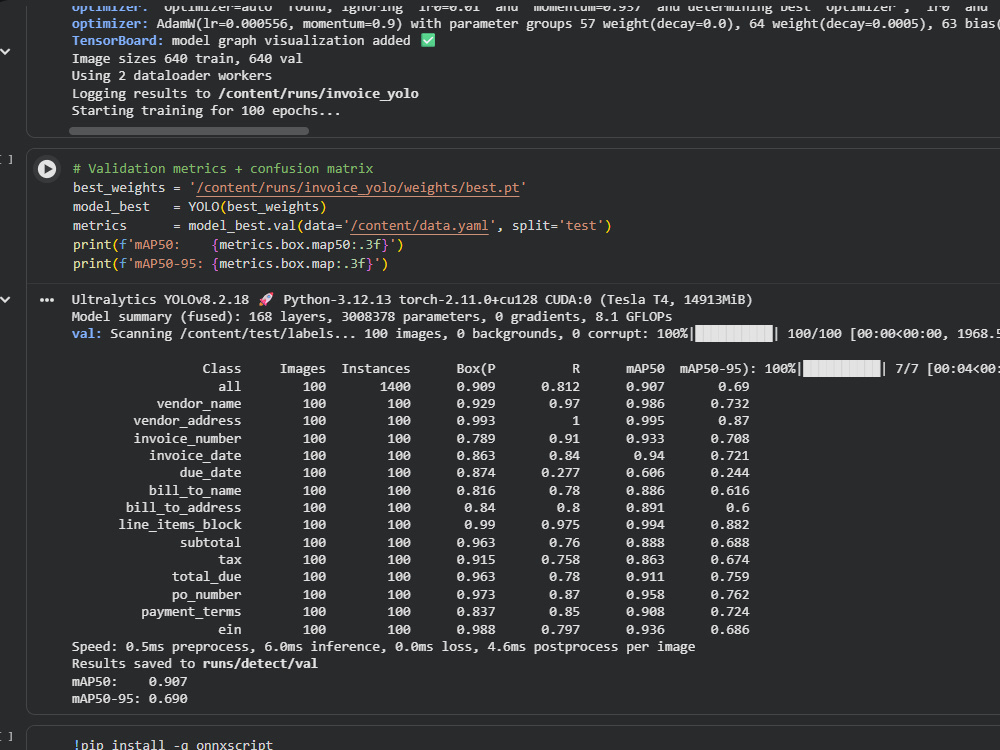1000x750 pixels.
Task: Collapse the training log output chevron
Action: click(x=6, y=52)
